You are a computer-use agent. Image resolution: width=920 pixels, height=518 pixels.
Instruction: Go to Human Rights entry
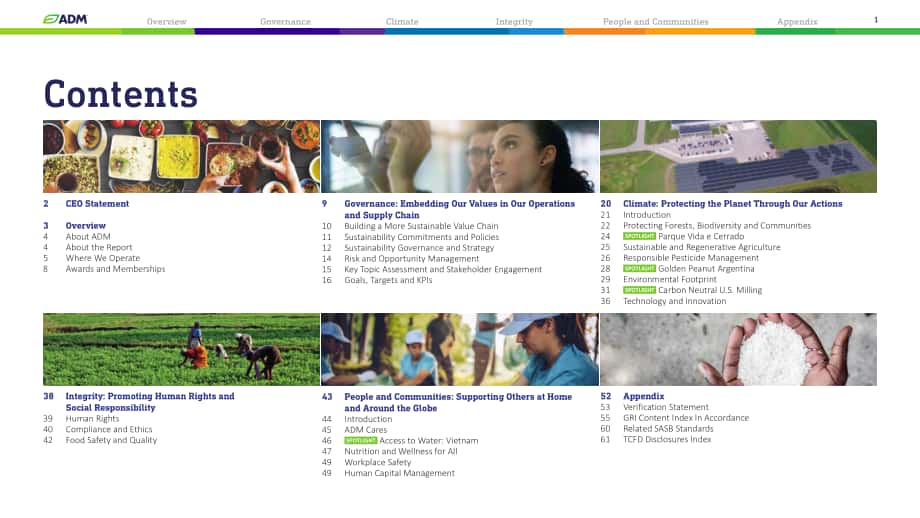pyautogui.click(x=92, y=418)
